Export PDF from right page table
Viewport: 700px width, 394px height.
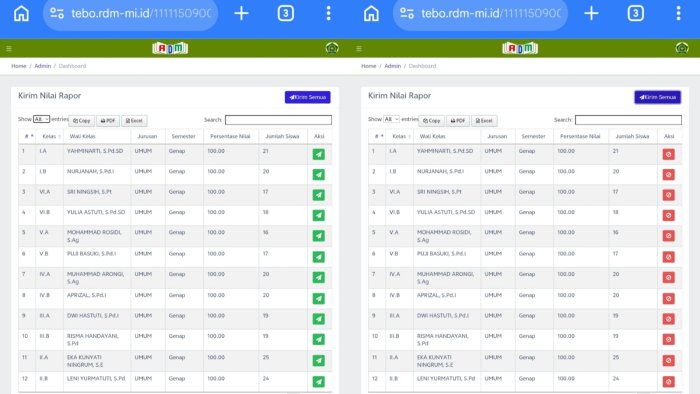pos(458,120)
